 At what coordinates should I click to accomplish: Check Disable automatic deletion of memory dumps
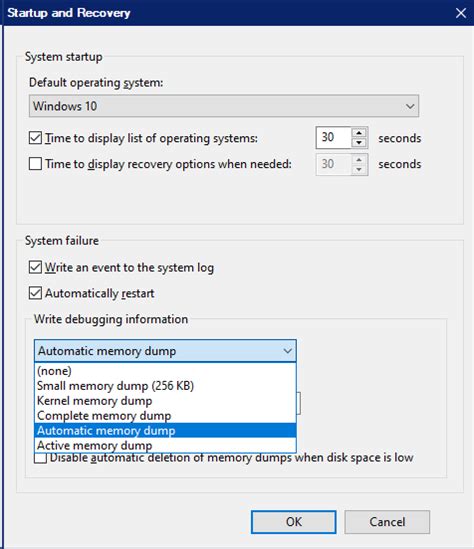pyautogui.click(x=41, y=458)
